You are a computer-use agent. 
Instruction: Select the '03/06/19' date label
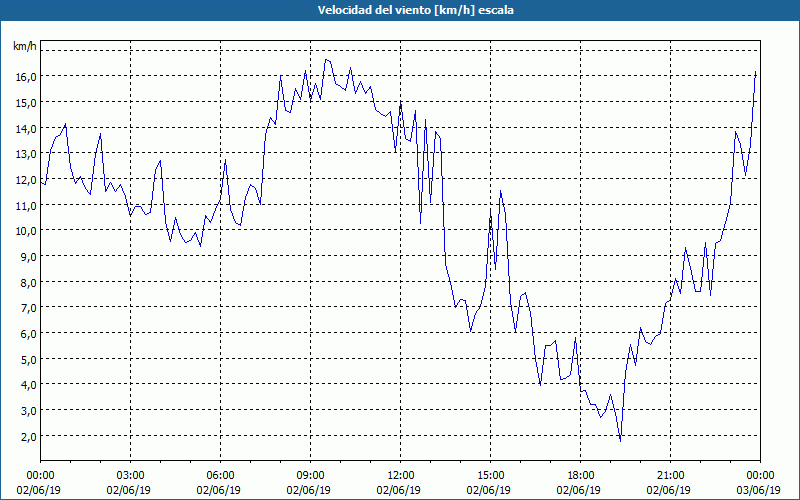point(758,490)
